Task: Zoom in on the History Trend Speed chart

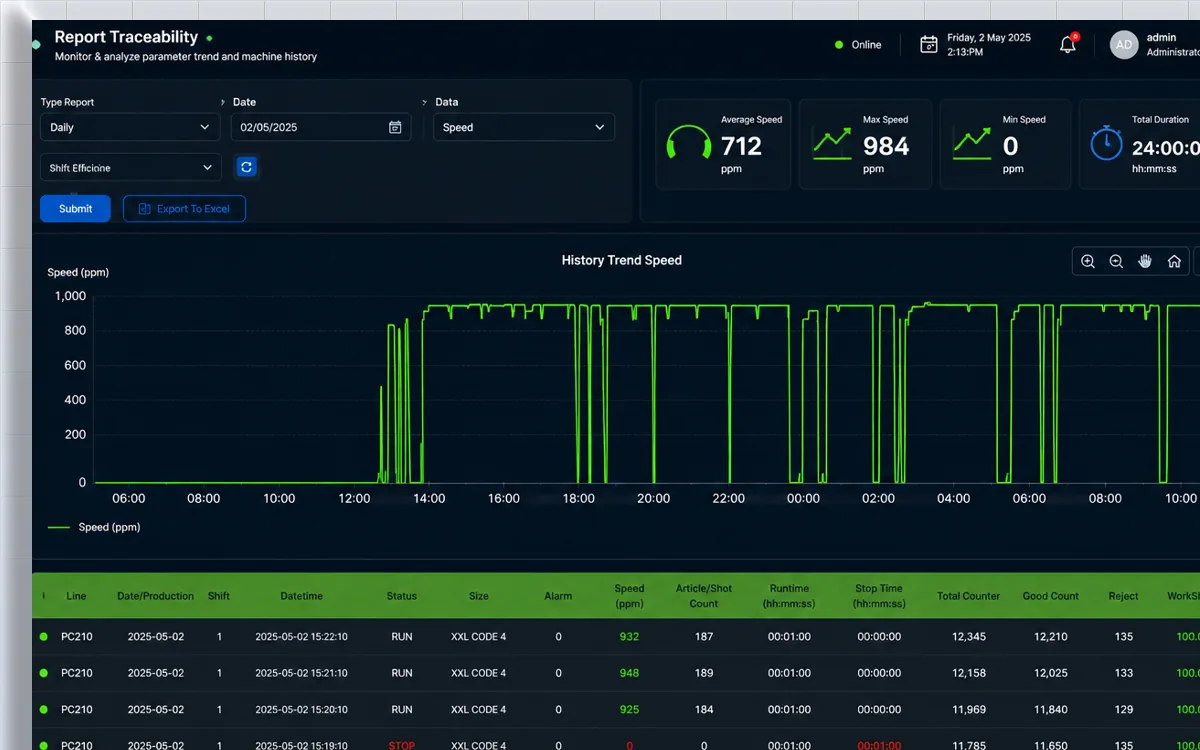Action: pos(1088,261)
